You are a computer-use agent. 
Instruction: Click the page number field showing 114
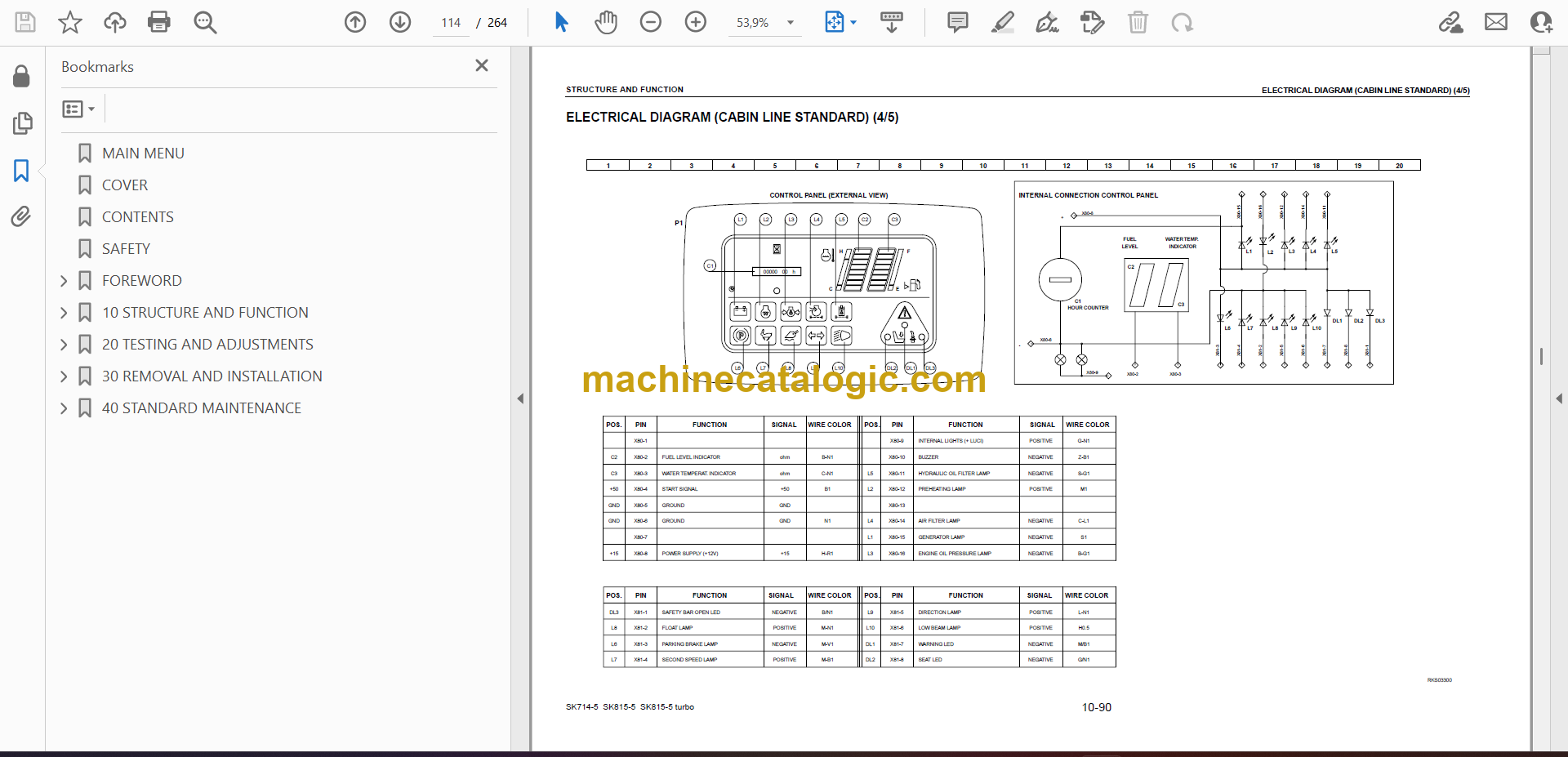coord(451,23)
